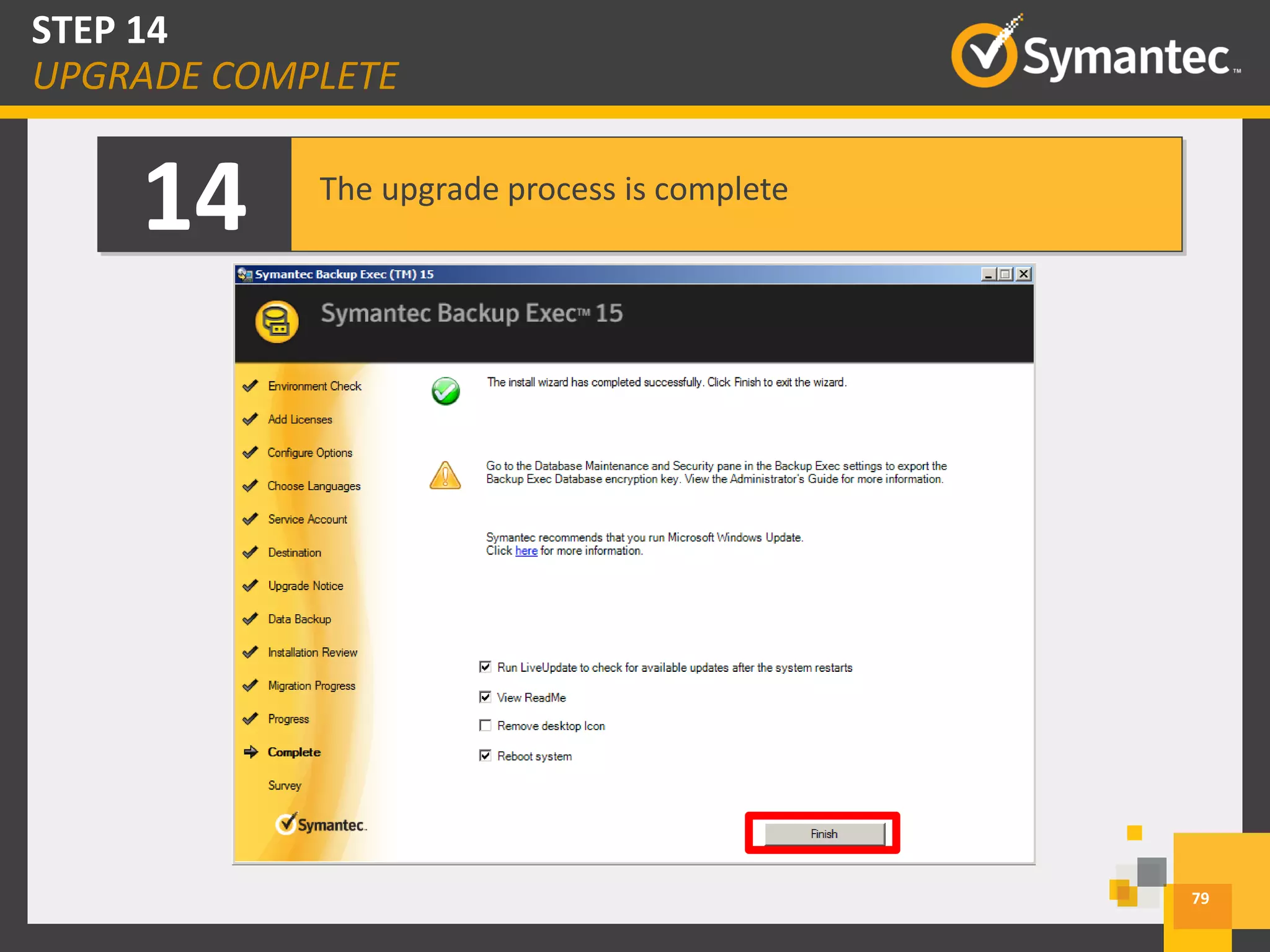Select the Data Backup step label
This screenshot has width=1270, height=952.
300,619
